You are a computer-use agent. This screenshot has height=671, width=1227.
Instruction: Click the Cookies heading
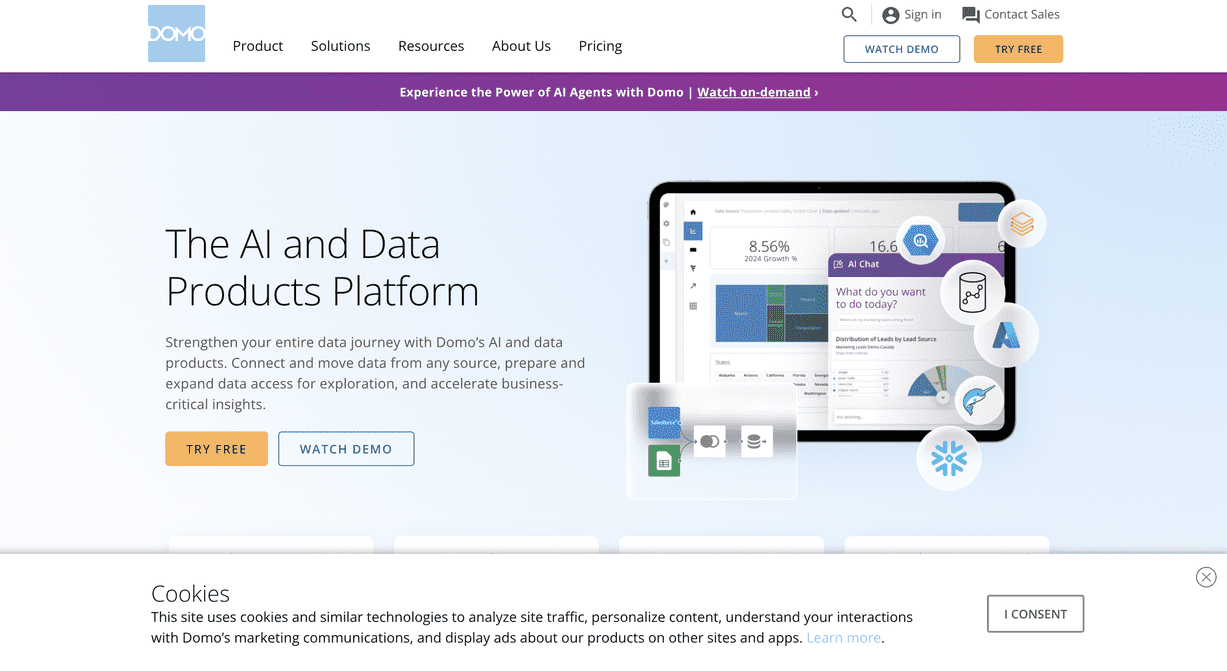pyautogui.click(x=191, y=593)
